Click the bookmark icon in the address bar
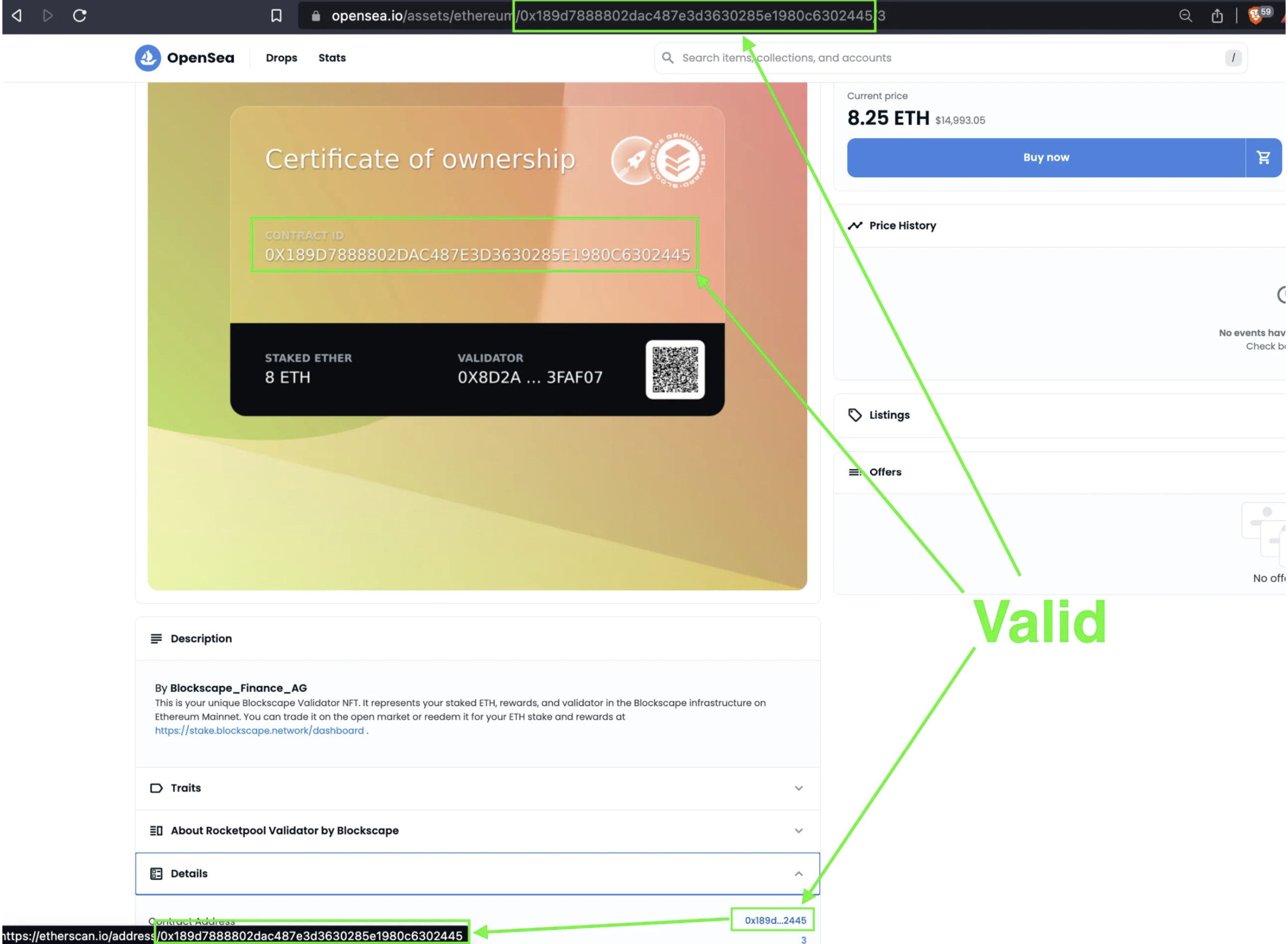Screen dimensions: 1288x944 pyautogui.click(x=277, y=16)
